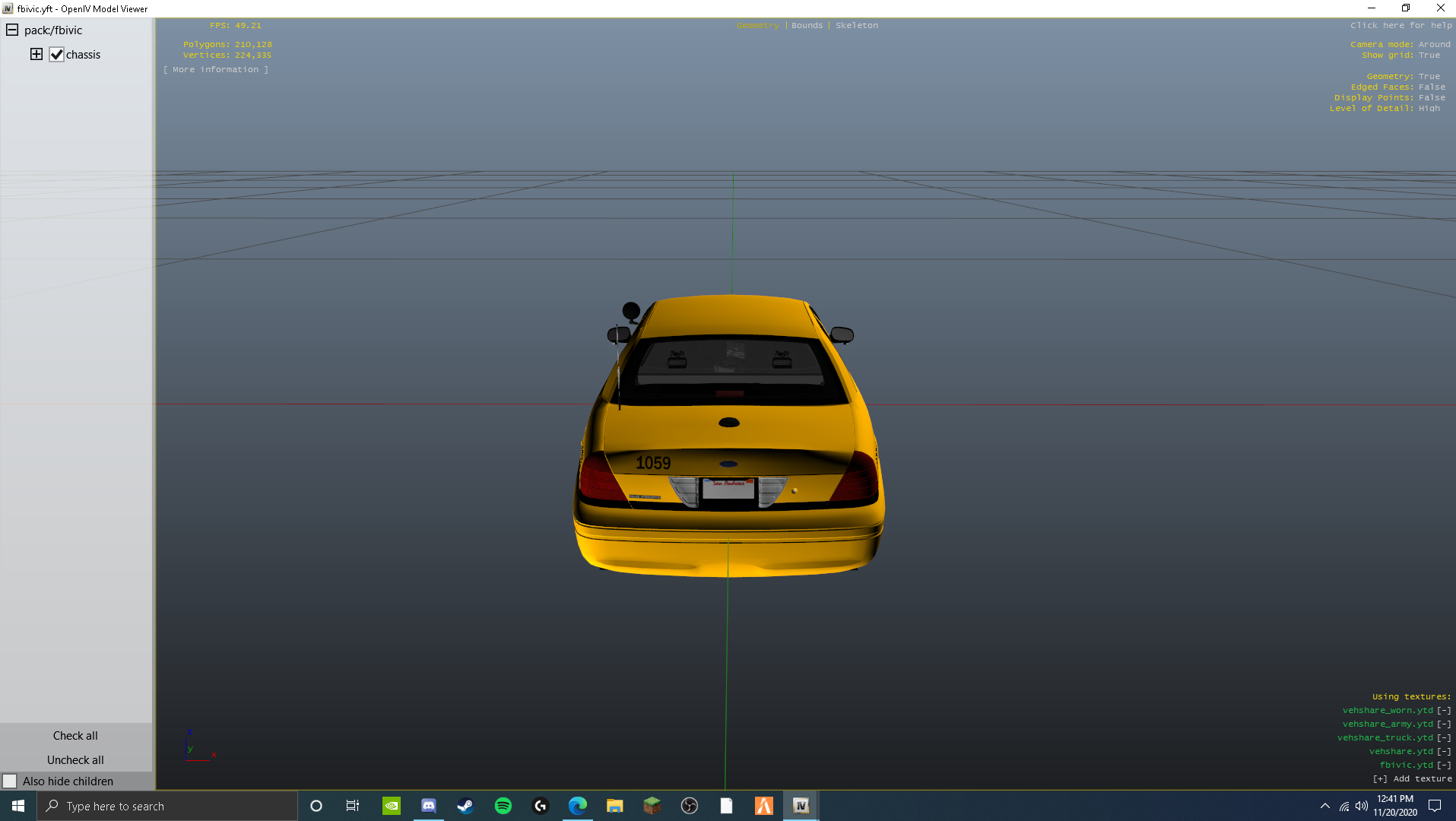Uncheck the chassis visibility checkbox
This screenshot has width=1456, height=821.
56,55
